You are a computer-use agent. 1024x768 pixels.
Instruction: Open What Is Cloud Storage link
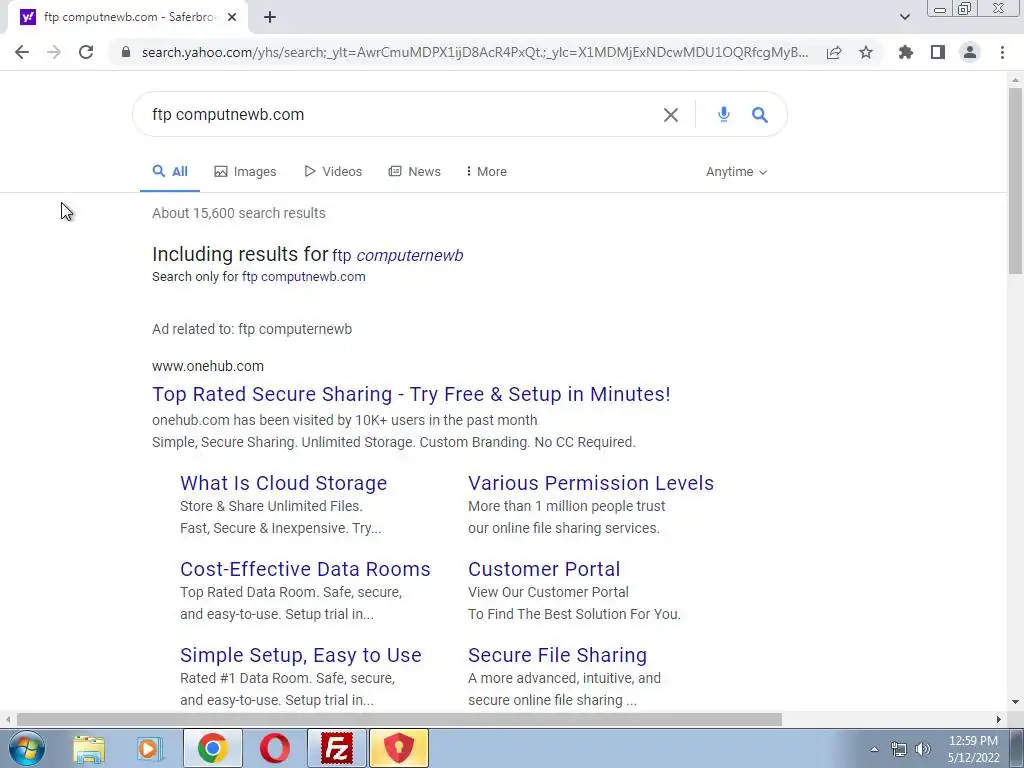[283, 483]
